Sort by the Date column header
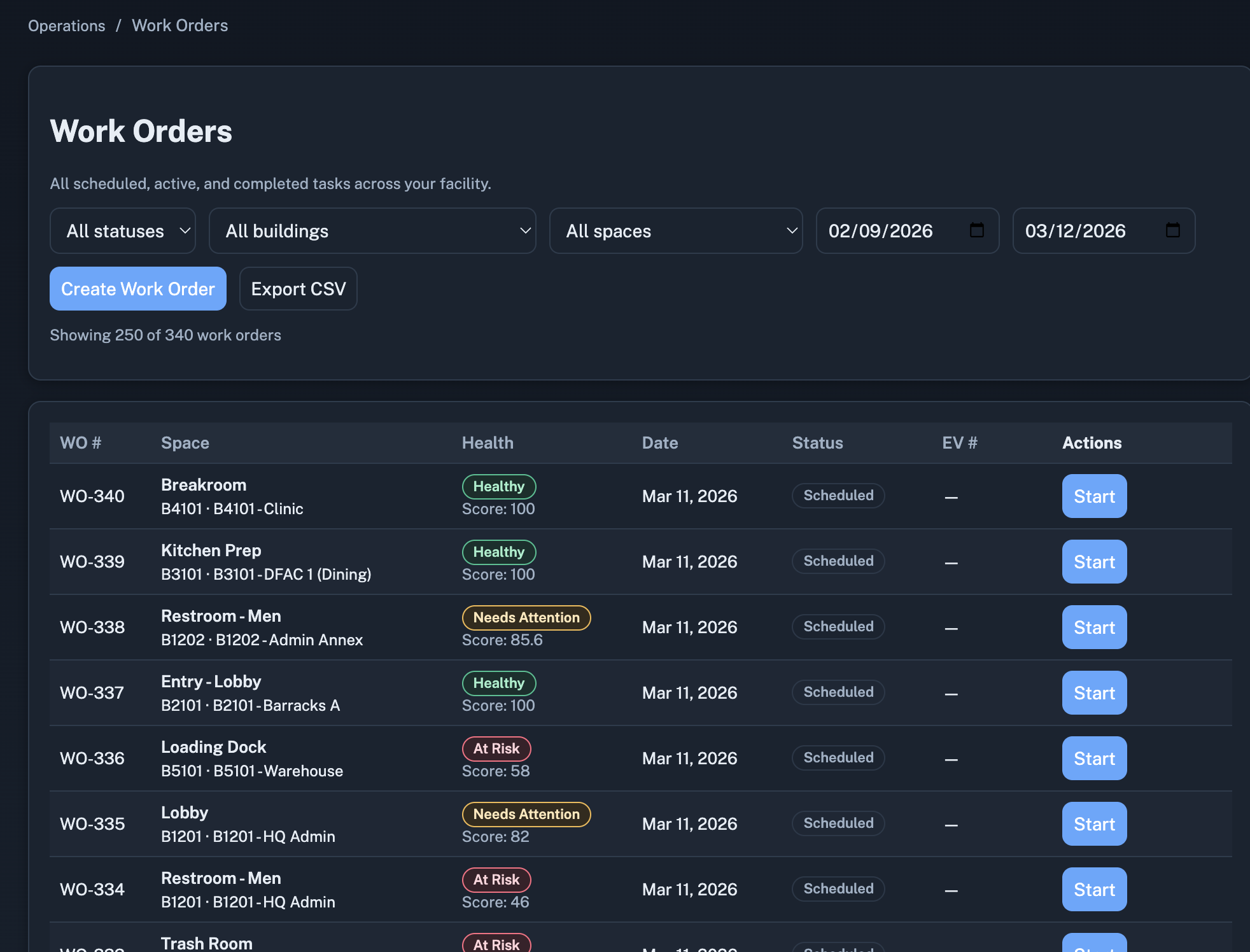Image resolution: width=1250 pixels, height=952 pixels. coord(659,442)
